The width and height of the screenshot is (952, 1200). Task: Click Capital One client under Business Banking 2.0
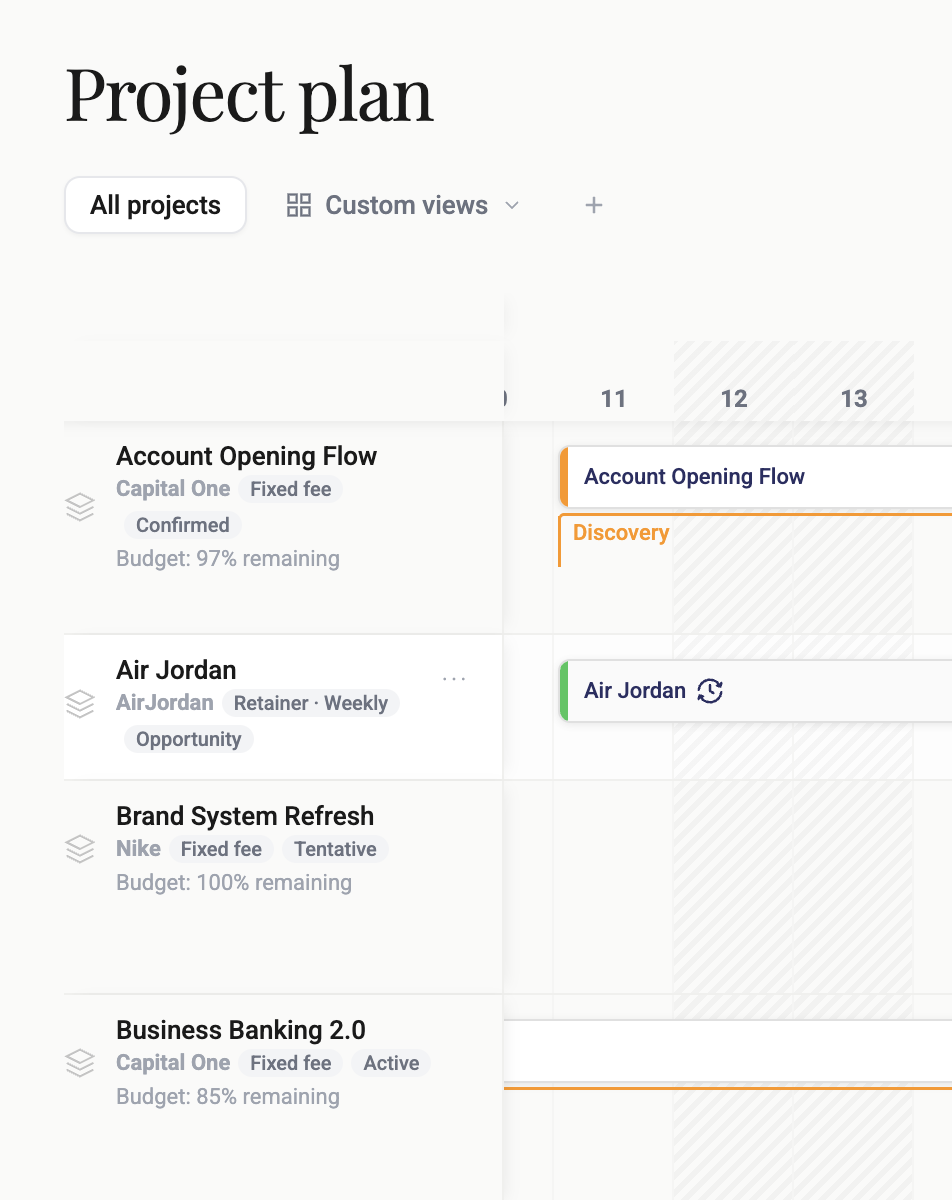point(173,1063)
